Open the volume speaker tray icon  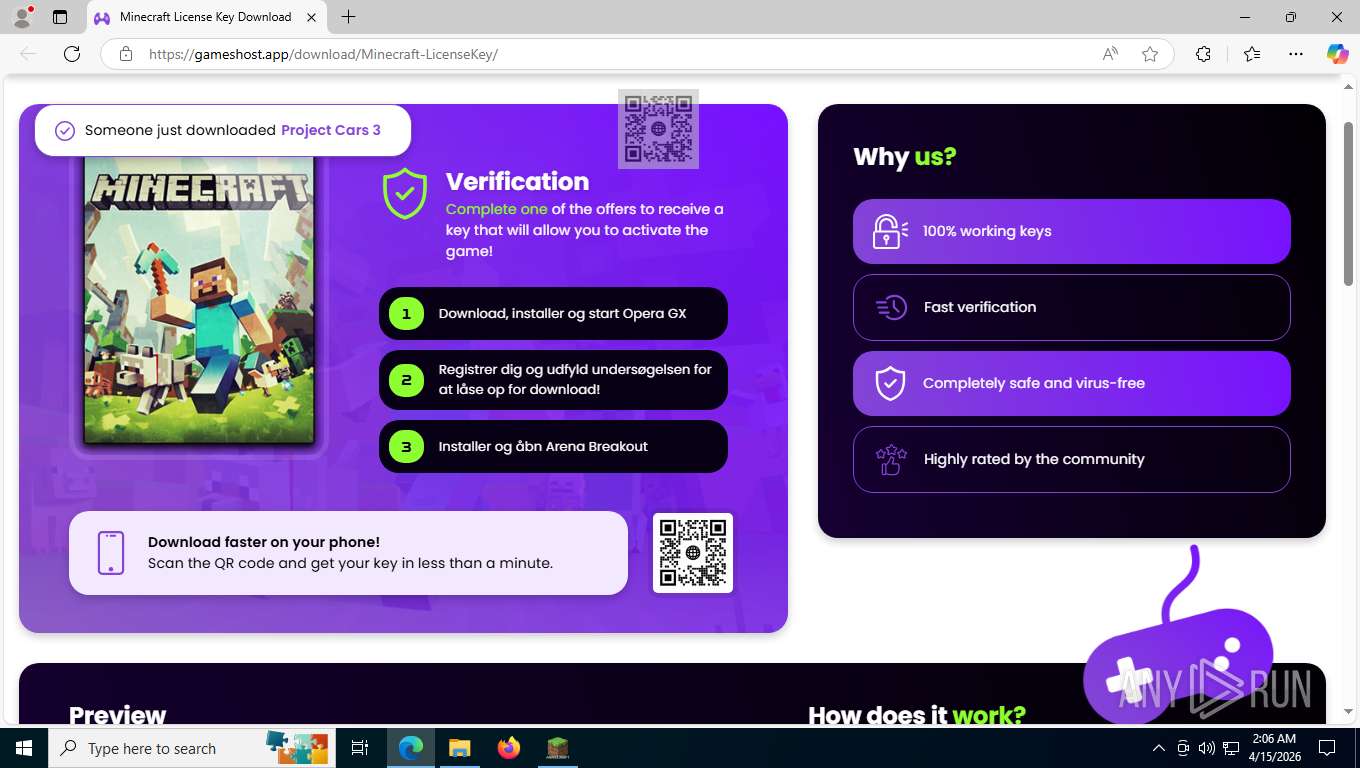pyautogui.click(x=1206, y=748)
